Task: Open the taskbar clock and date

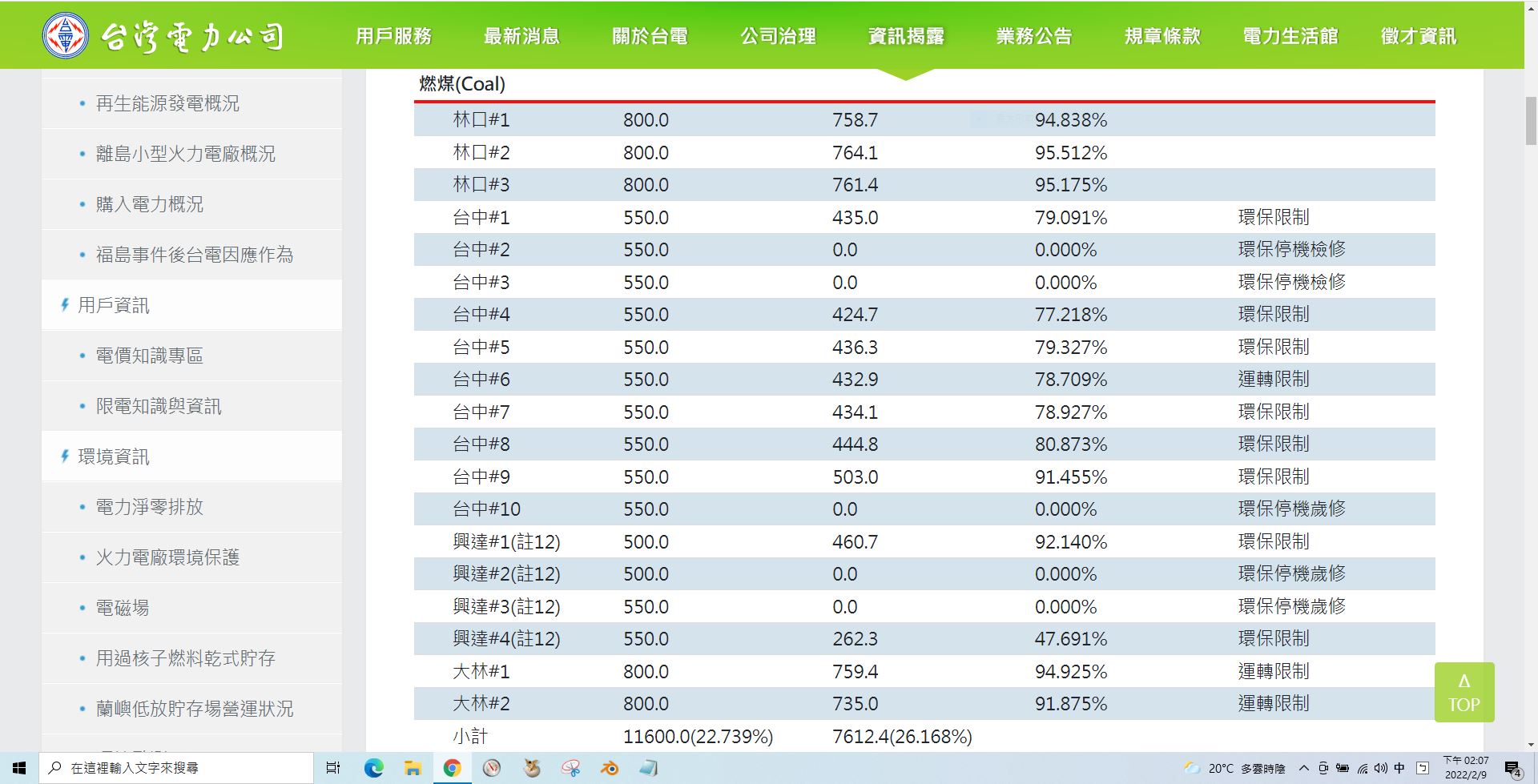Action: 1465,768
